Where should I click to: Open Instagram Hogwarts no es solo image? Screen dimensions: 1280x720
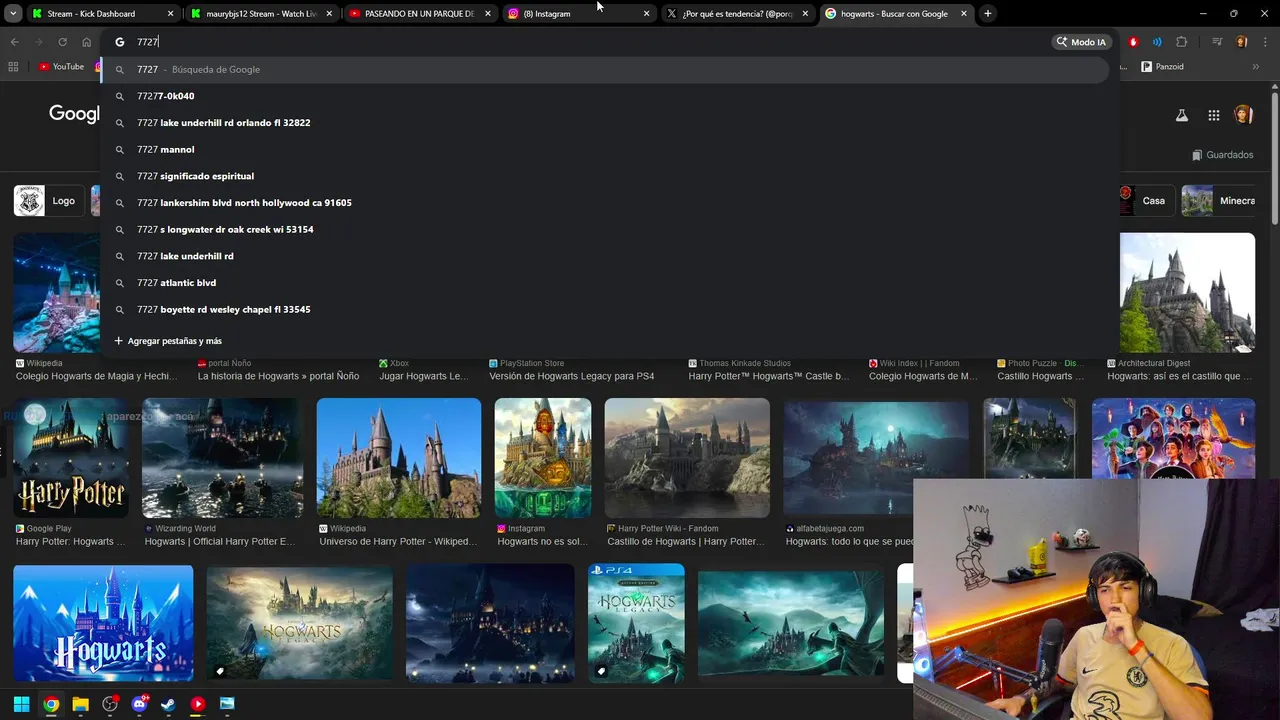[x=543, y=458]
